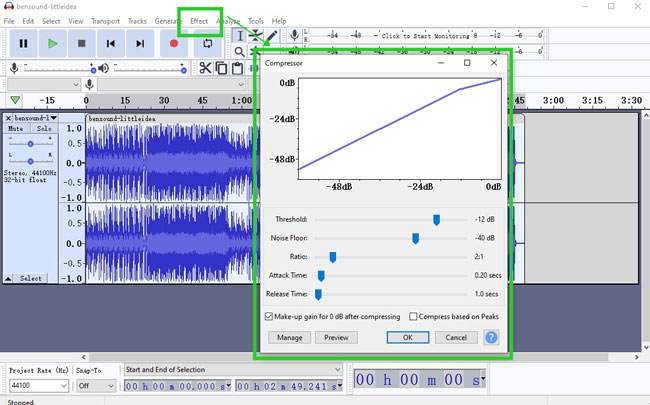650x405 pixels.
Task: Click the Threshold slider handle
Action: click(436, 219)
